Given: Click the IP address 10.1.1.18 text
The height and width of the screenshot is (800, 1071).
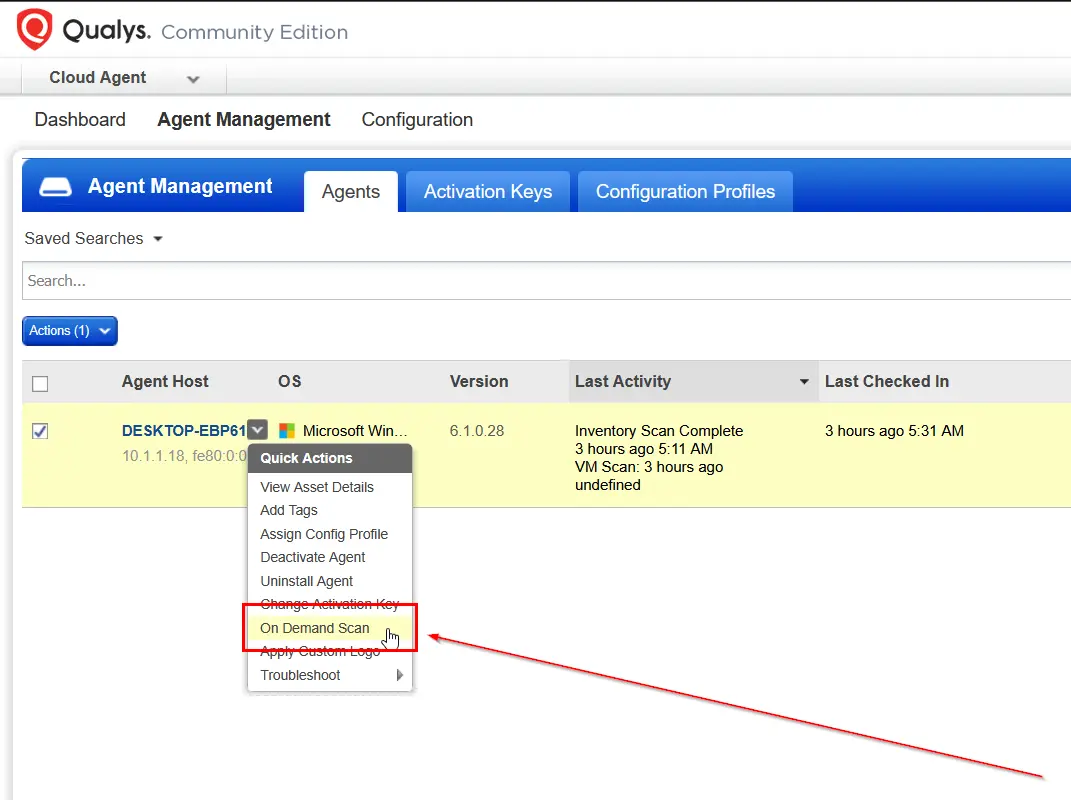Looking at the screenshot, I should (152, 456).
